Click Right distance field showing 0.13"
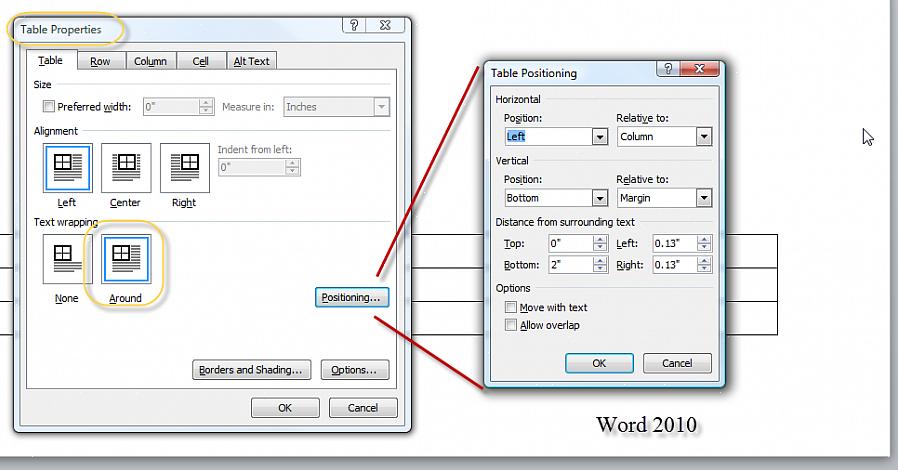898x470 pixels. pos(675,264)
